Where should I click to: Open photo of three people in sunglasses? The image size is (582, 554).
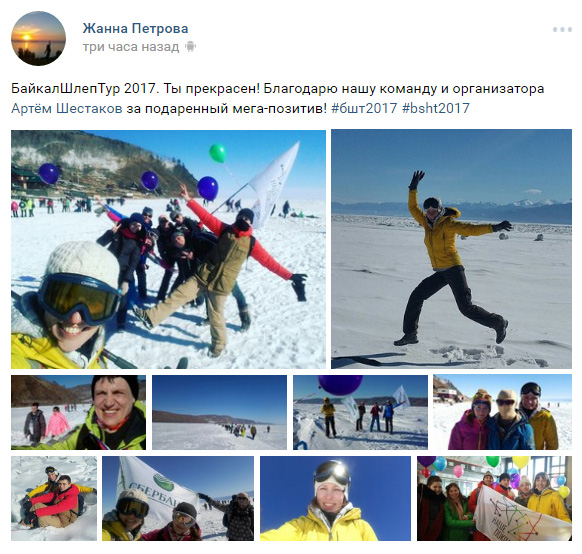pyautogui.click(x=503, y=412)
